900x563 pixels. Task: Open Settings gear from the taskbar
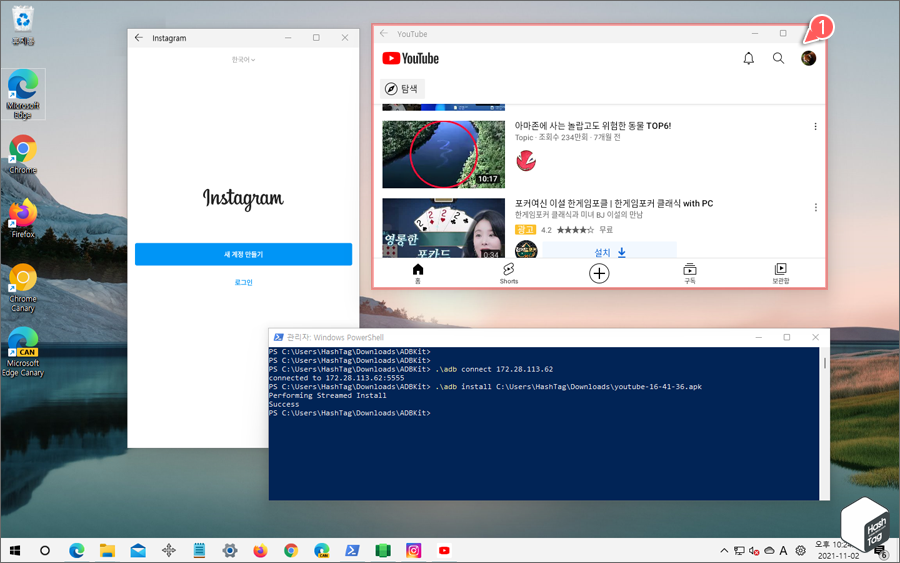pos(230,551)
